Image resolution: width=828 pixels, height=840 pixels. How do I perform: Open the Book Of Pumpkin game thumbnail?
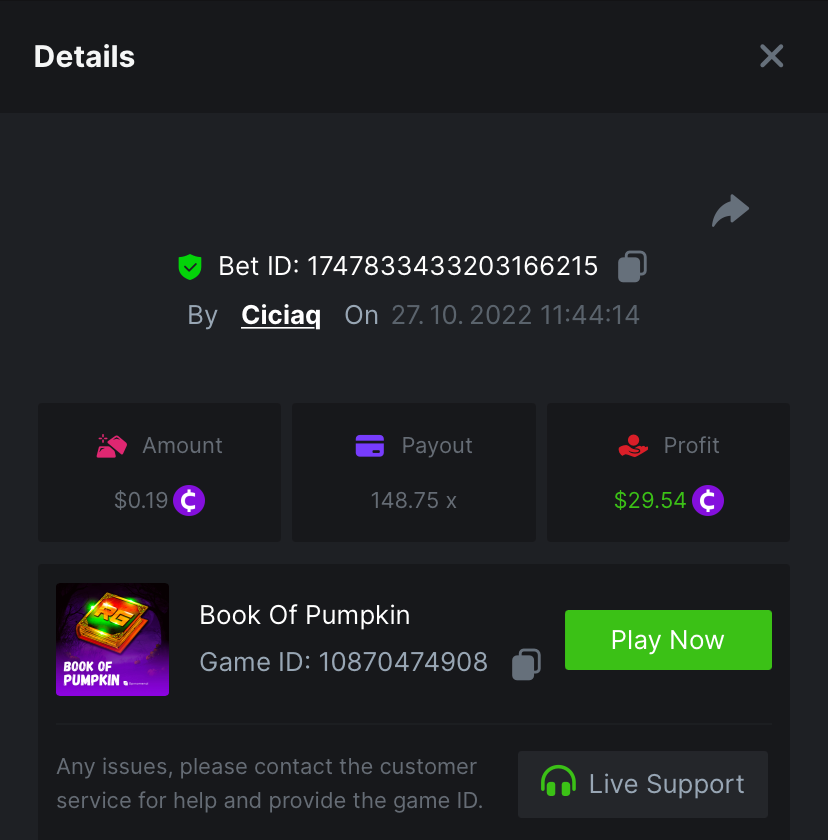pyautogui.click(x=112, y=639)
